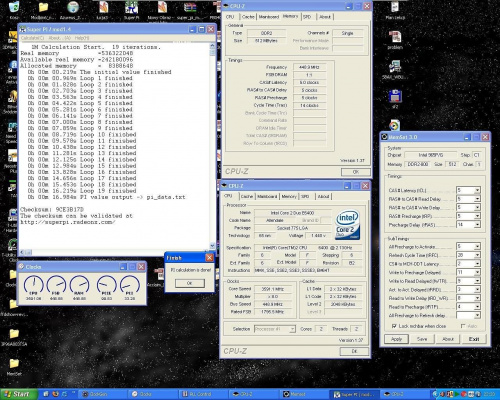This screenshot has height=400, width=500.
Task: Open the PDF 'problem' desktop icon
Action: [395, 36]
